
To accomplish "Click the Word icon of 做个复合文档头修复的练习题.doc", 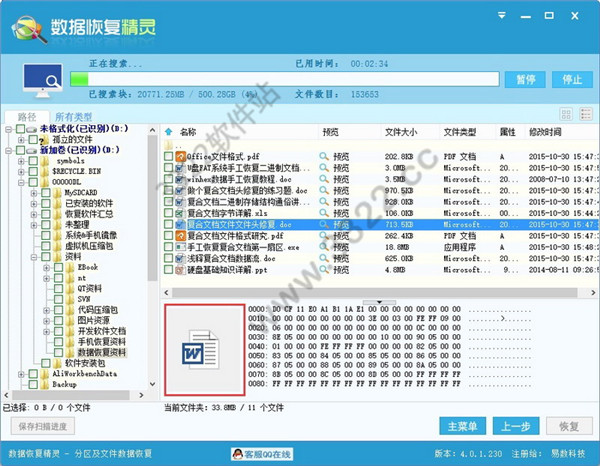I will (x=180, y=191).
